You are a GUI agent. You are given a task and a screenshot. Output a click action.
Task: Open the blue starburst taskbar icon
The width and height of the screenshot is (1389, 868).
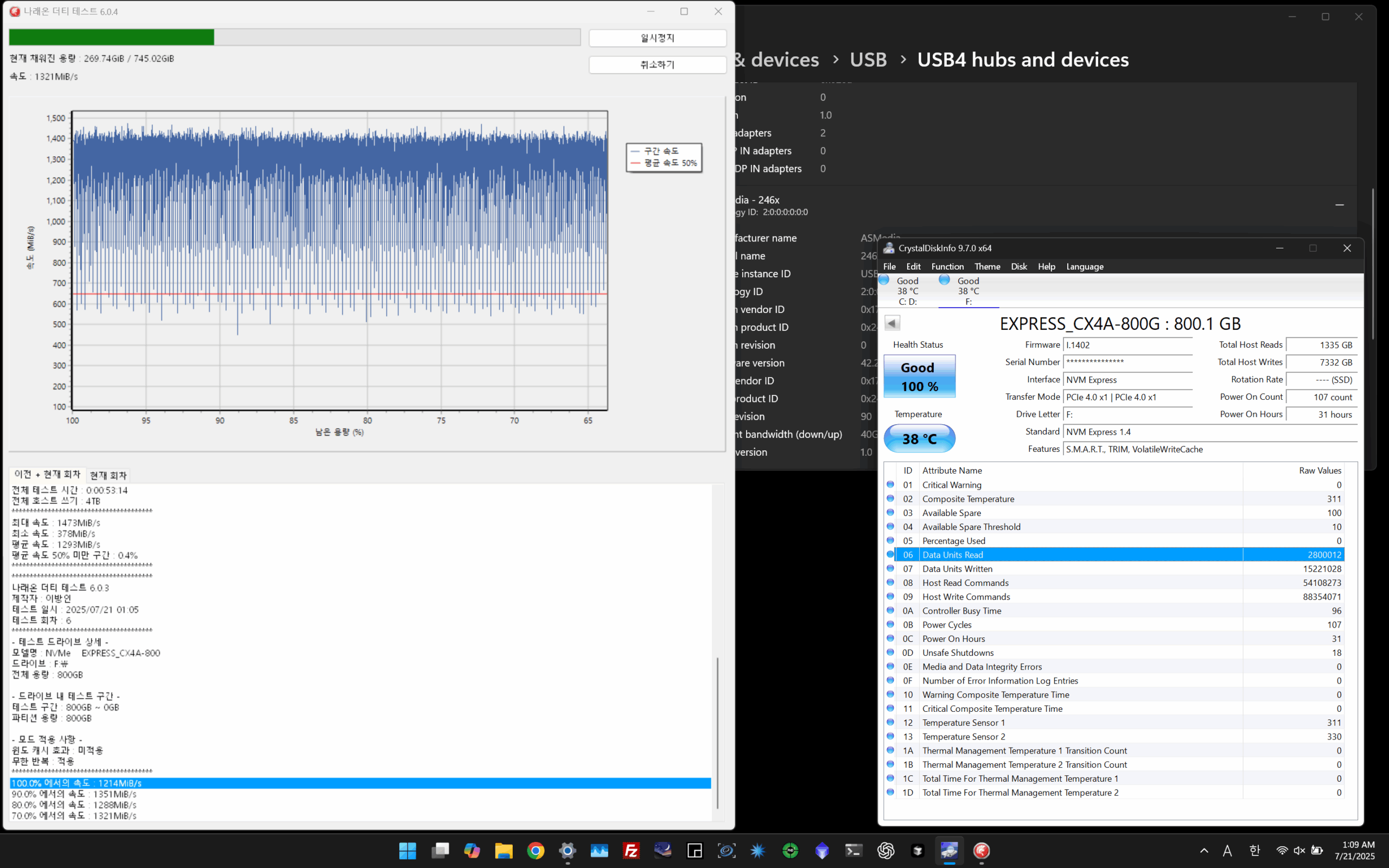click(758, 850)
